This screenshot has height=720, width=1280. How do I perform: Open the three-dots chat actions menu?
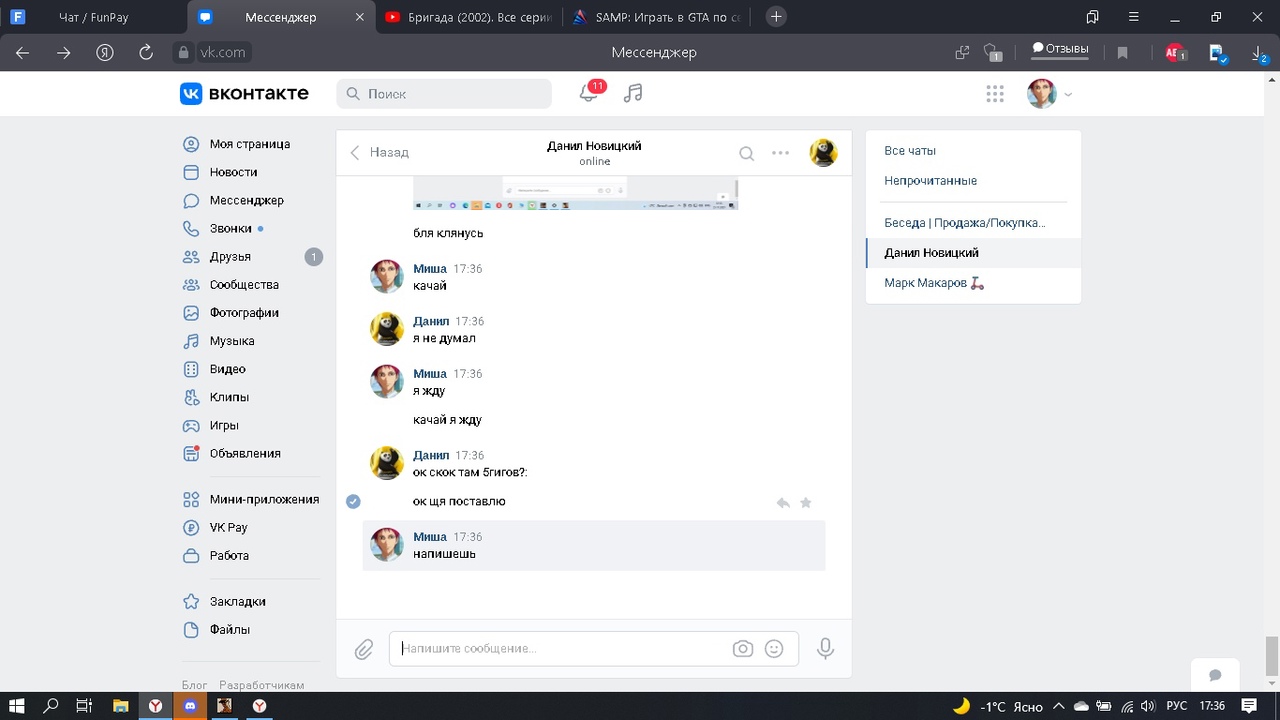pyautogui.click(x=781, y=153)
